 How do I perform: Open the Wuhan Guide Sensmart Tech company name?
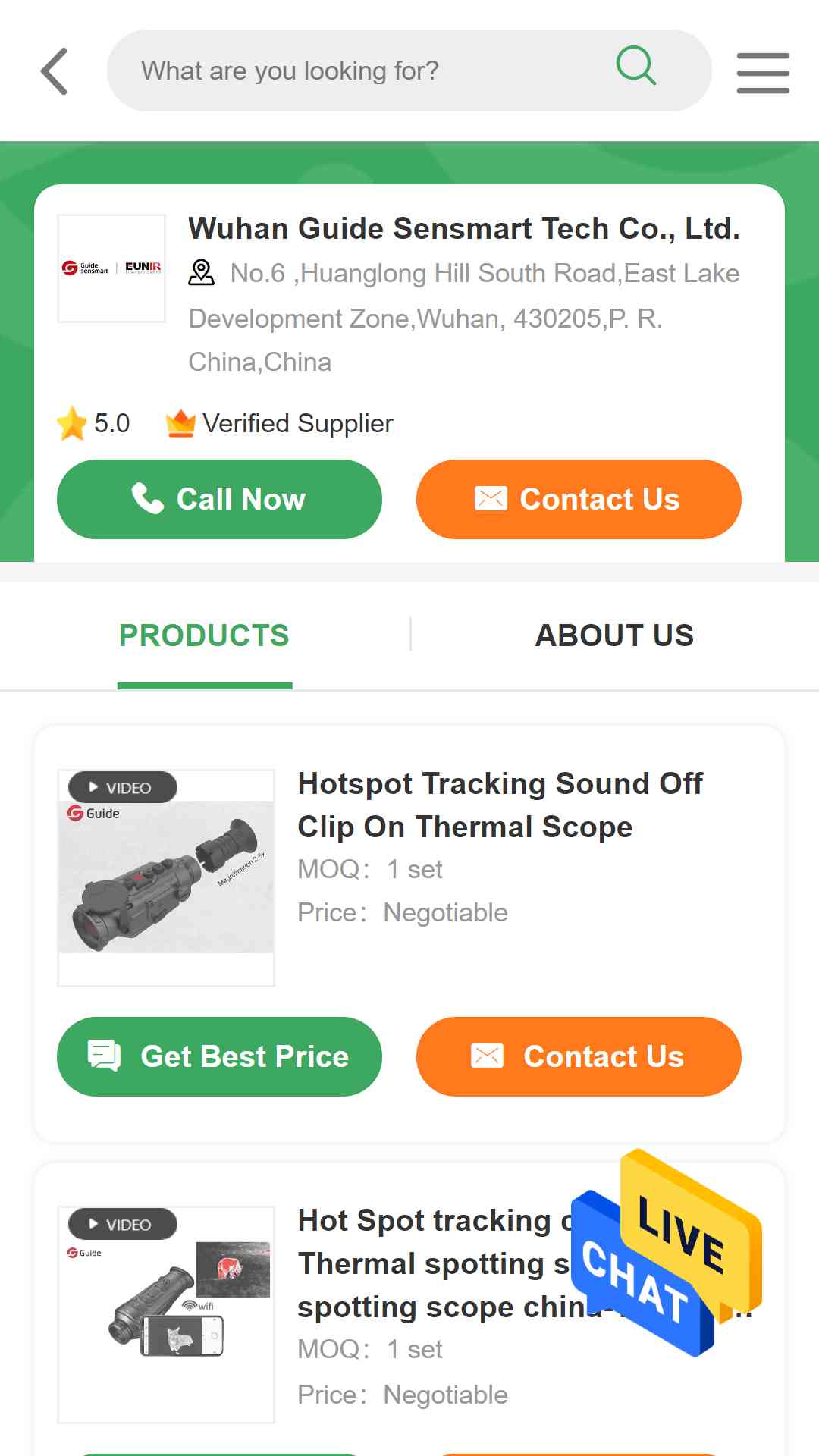click(x=464, y=228)
